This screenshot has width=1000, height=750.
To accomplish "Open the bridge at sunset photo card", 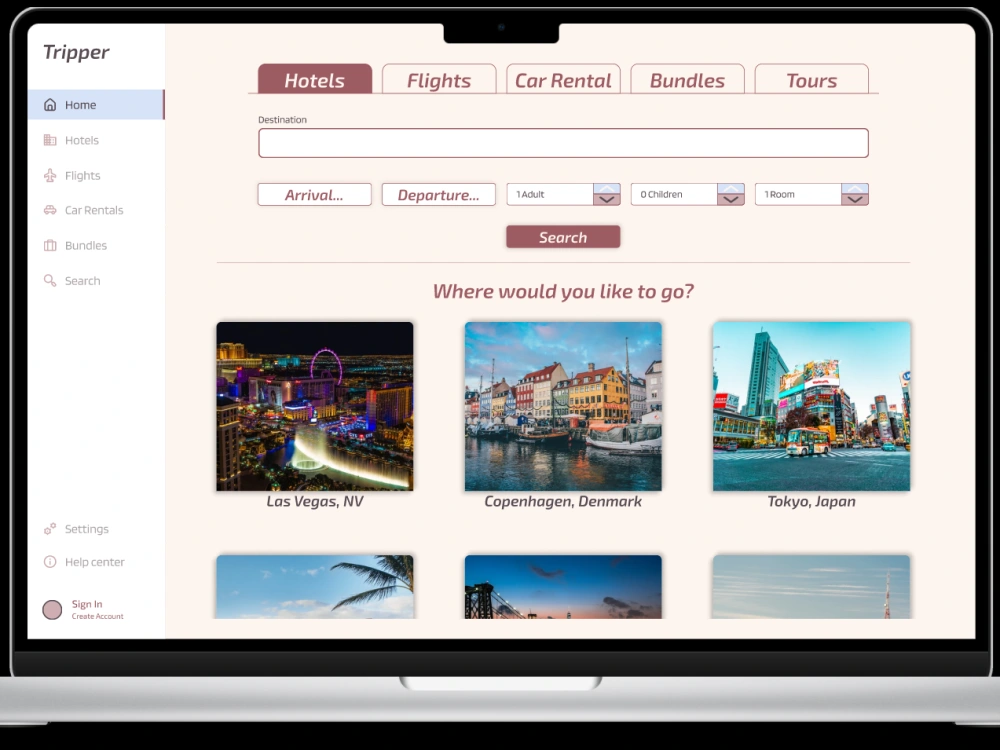I will click(563, 587).
